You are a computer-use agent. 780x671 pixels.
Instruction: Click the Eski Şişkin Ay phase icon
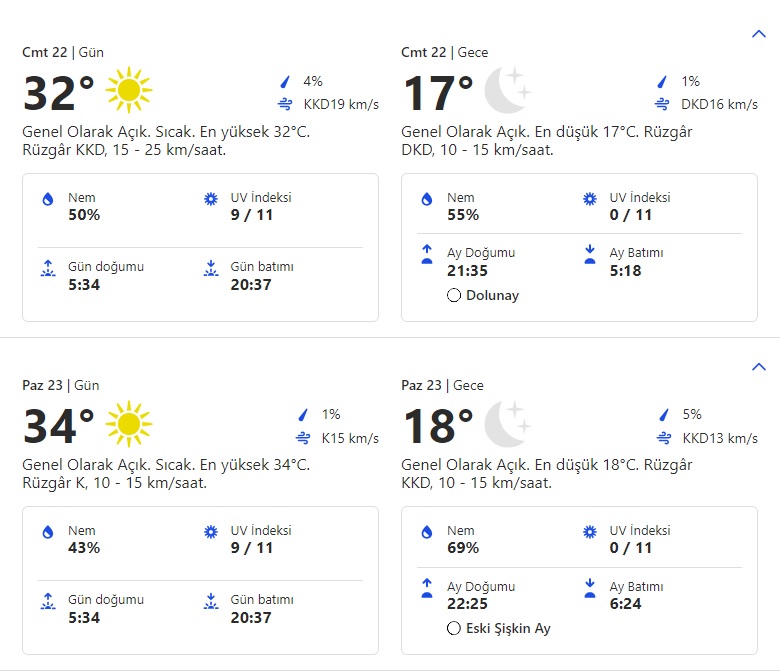pos(454,628)
